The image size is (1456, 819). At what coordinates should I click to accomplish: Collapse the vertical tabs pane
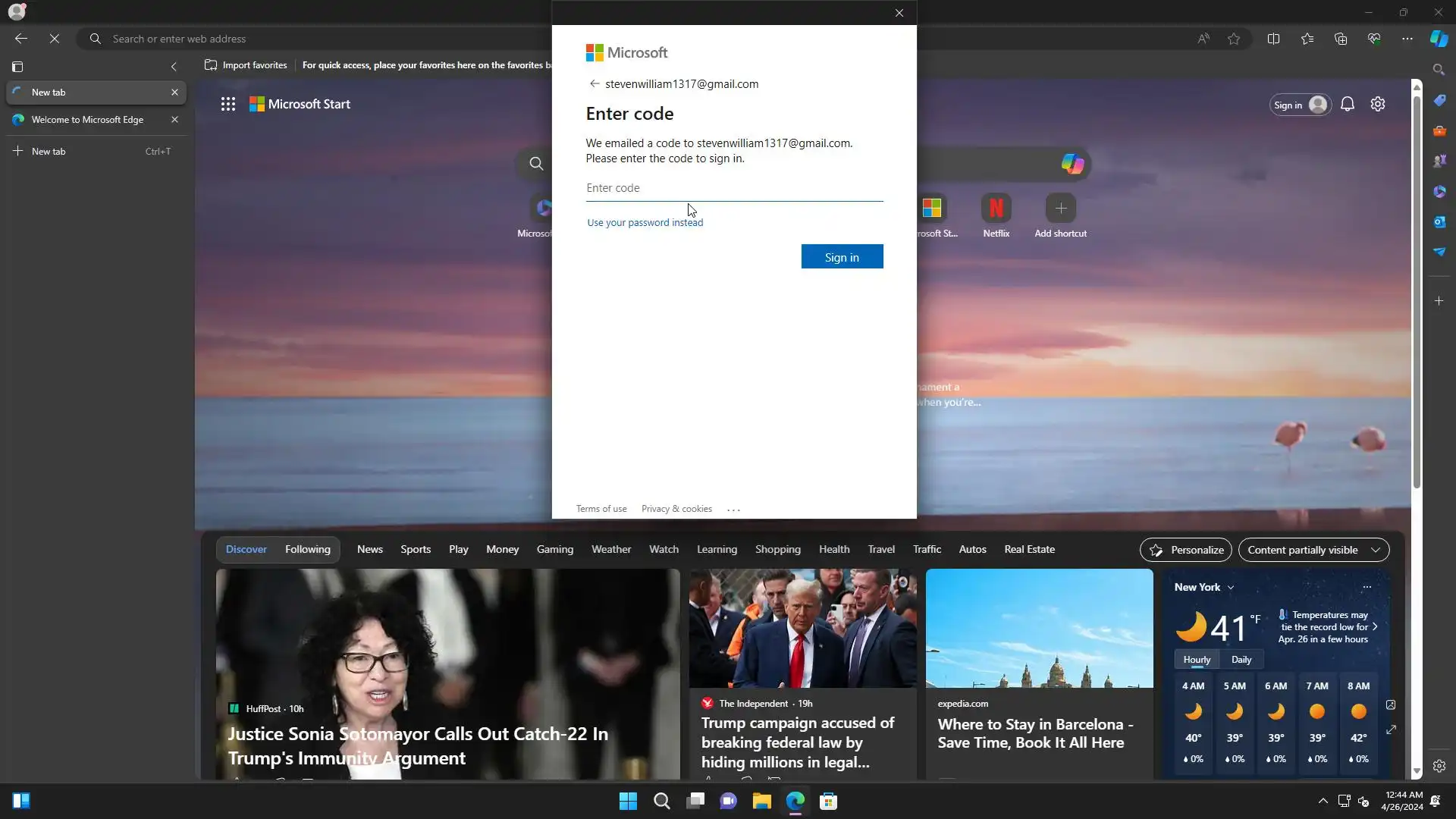[x=174, y=67]
